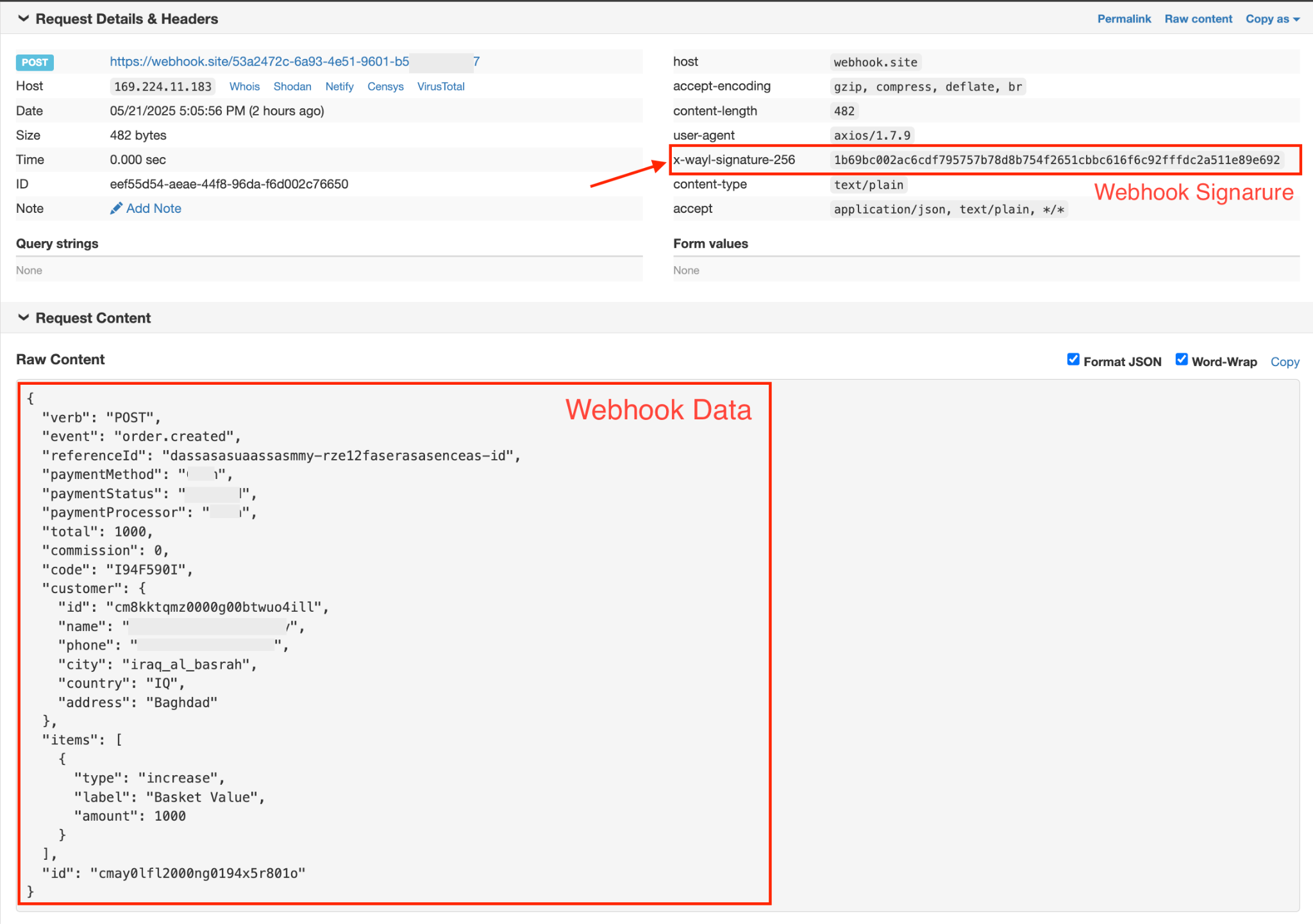This screenshot has width=1313, height=924.
Task: Search the host on Shodan
Action: [x=292, y=86]
